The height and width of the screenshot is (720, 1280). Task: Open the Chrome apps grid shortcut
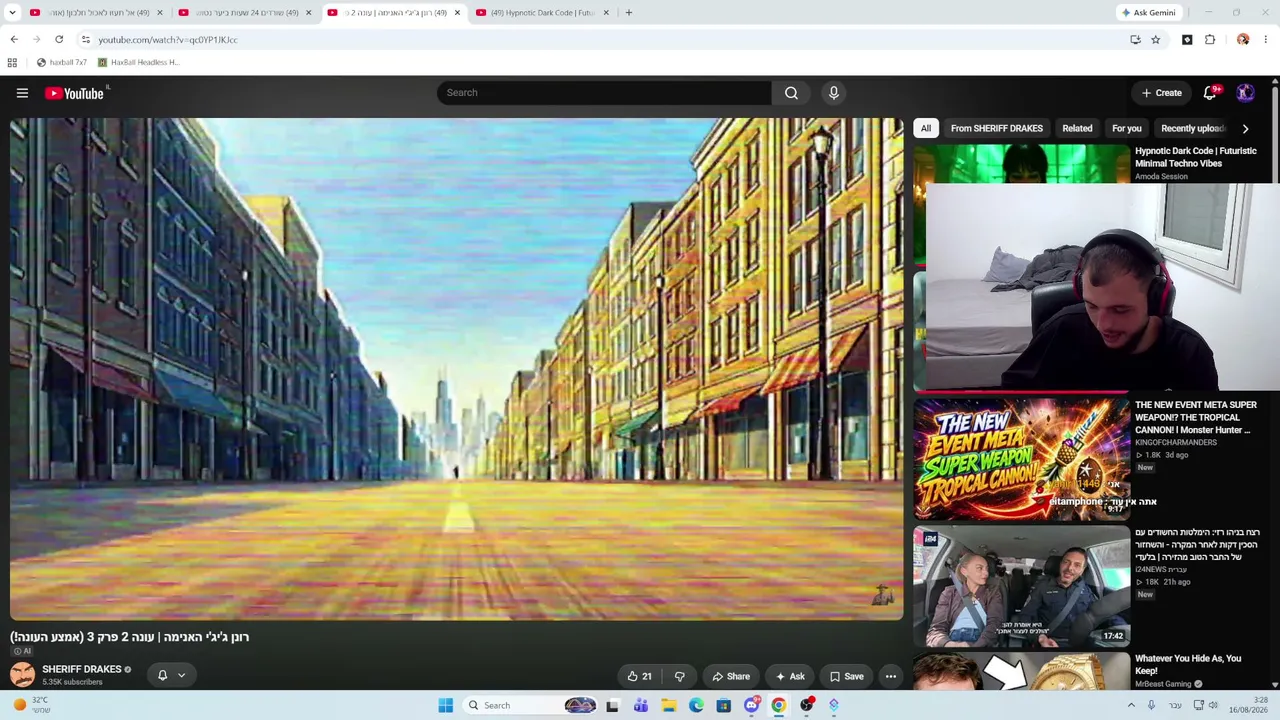click(12, 62)
